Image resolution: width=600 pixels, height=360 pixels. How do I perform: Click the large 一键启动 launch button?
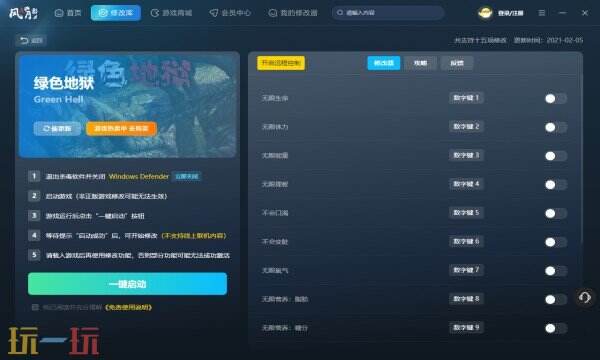pyautogui.click(x=127, y=284)
